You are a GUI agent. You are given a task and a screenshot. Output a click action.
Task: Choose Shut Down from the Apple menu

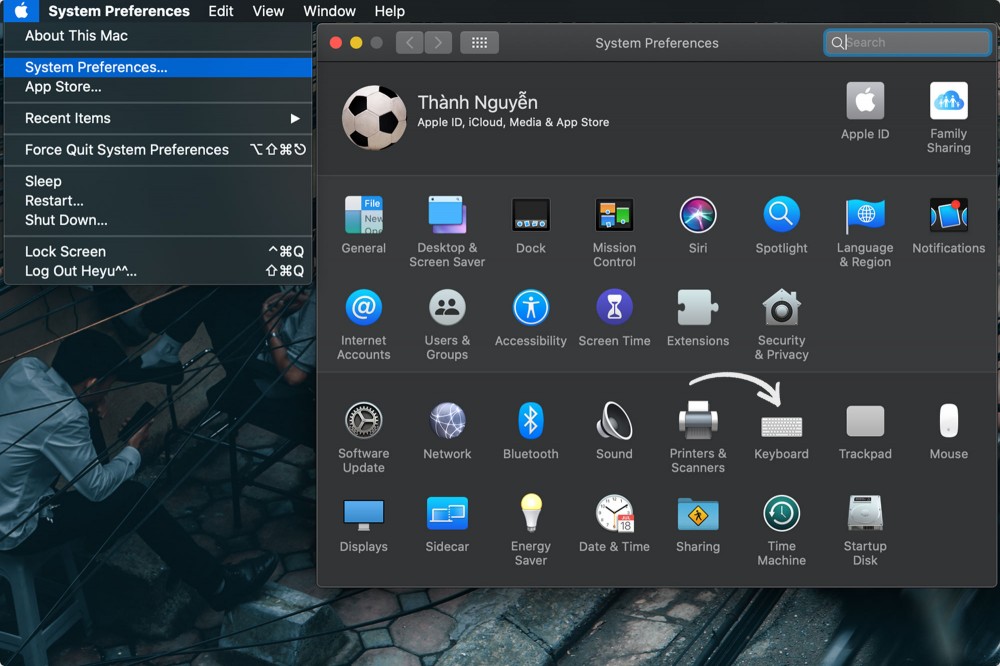66,220
